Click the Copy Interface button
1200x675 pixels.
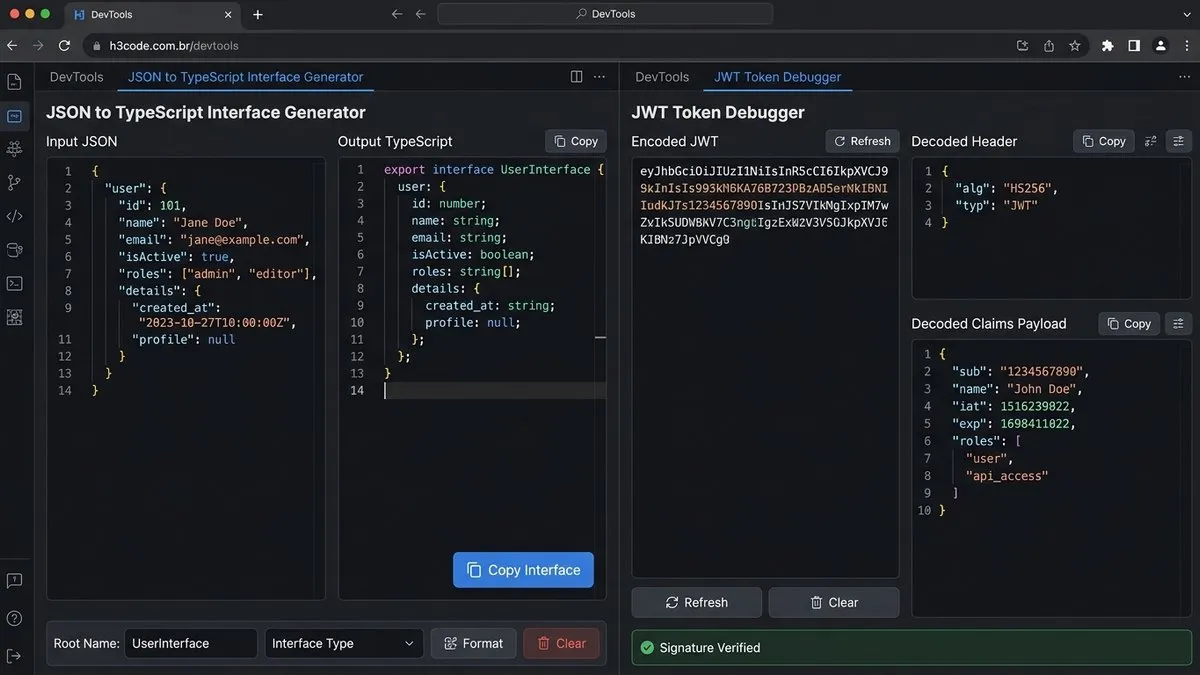[x=523, y=570]
